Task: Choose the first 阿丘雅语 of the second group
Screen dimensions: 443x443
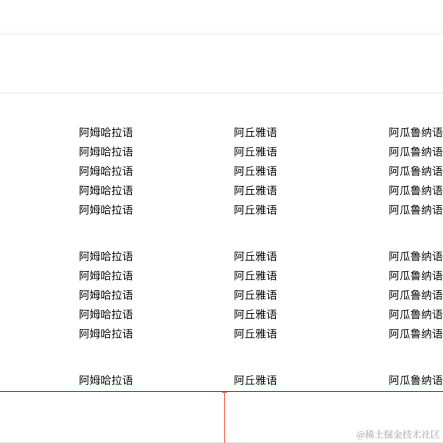Action: click(255, 256)
